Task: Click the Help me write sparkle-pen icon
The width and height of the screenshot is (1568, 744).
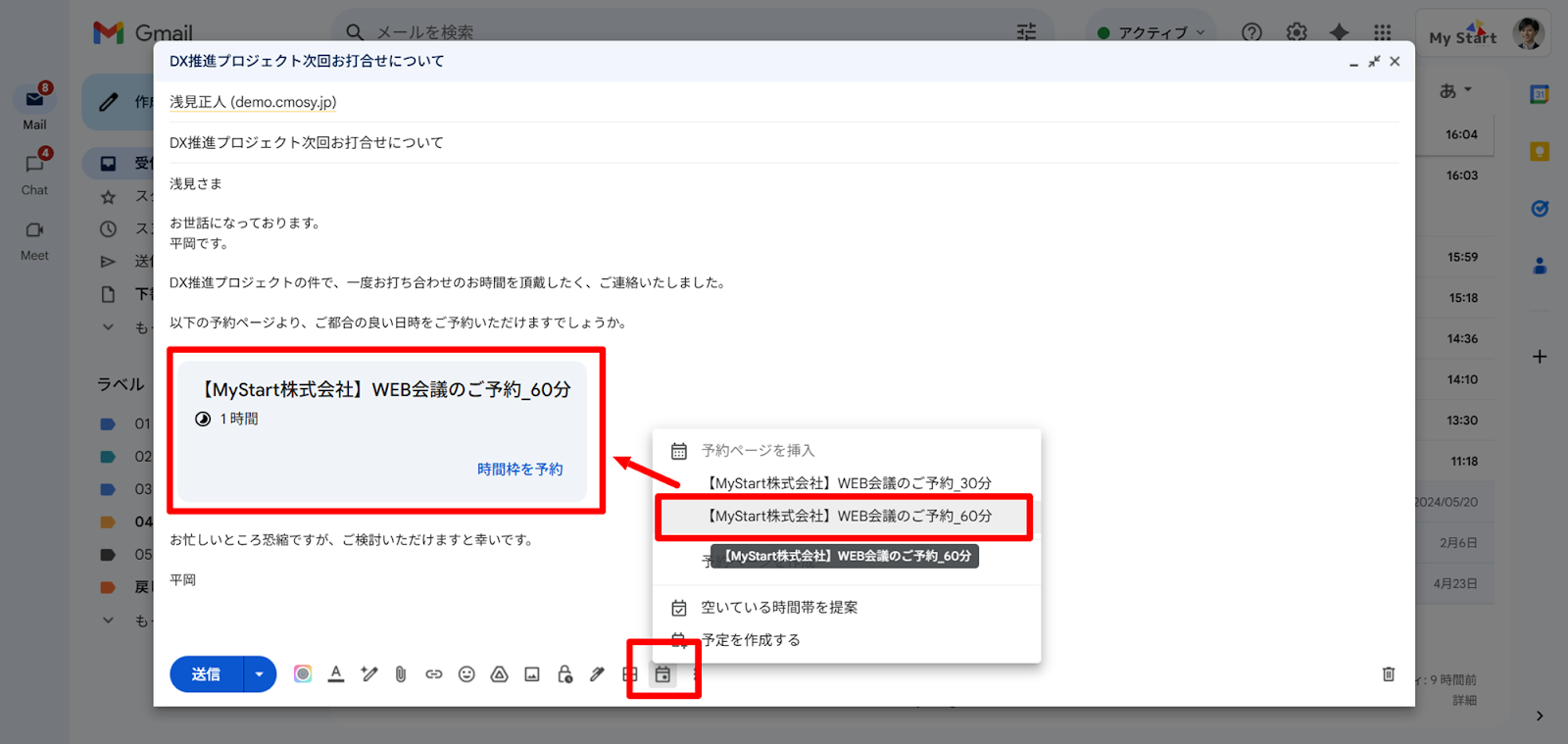Action: (368, 673)
